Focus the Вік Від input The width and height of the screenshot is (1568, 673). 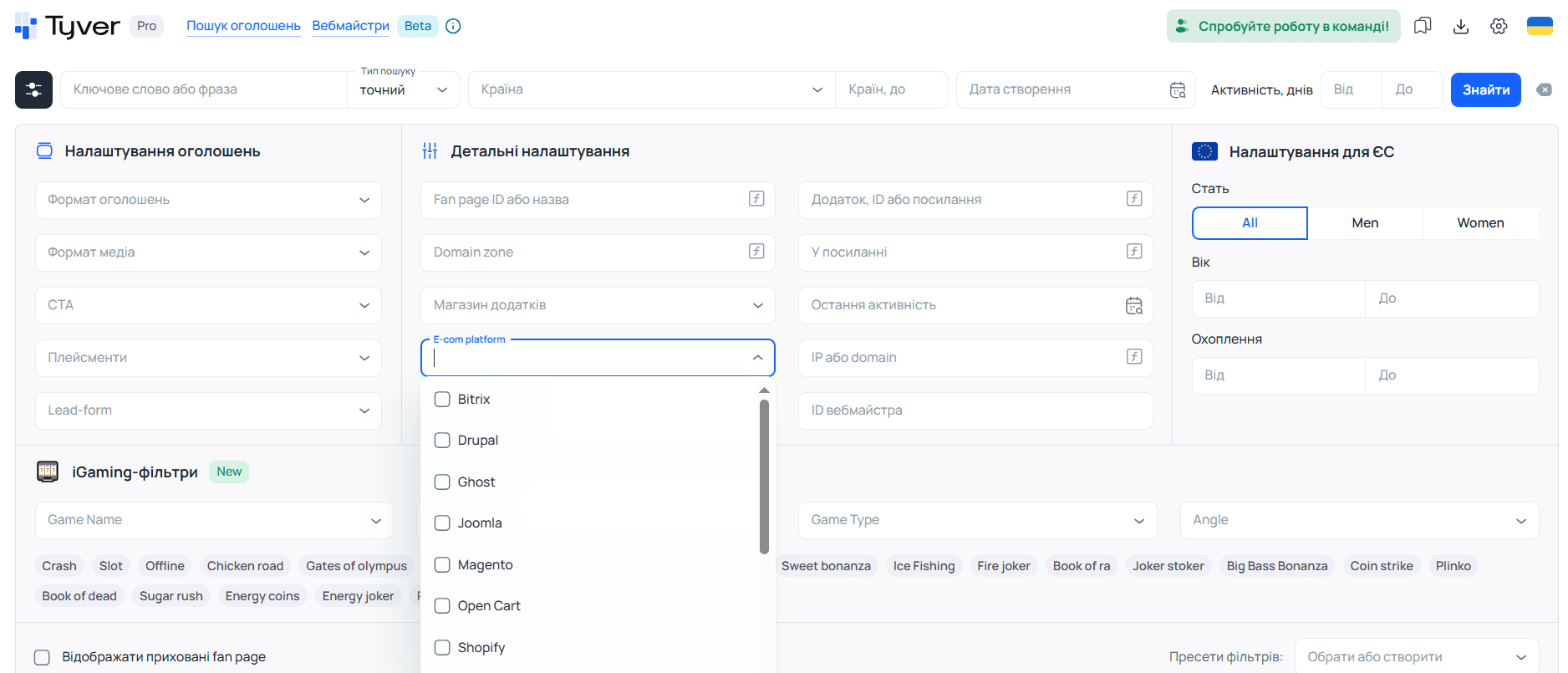[1279, 298]
